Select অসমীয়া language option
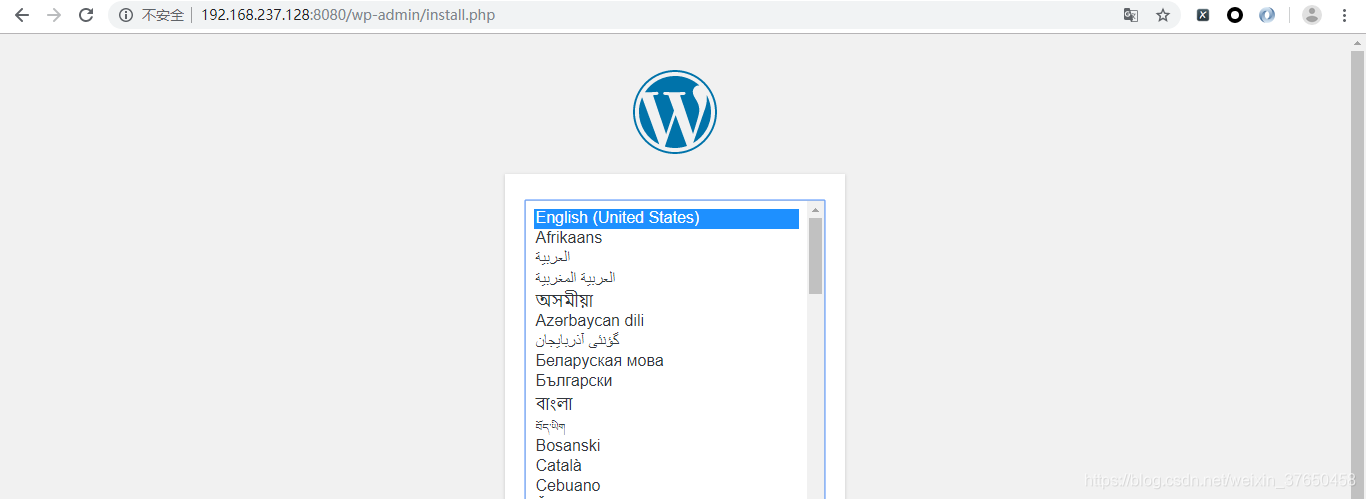Screen dimensions: 1366x499 tap(666, 299)
